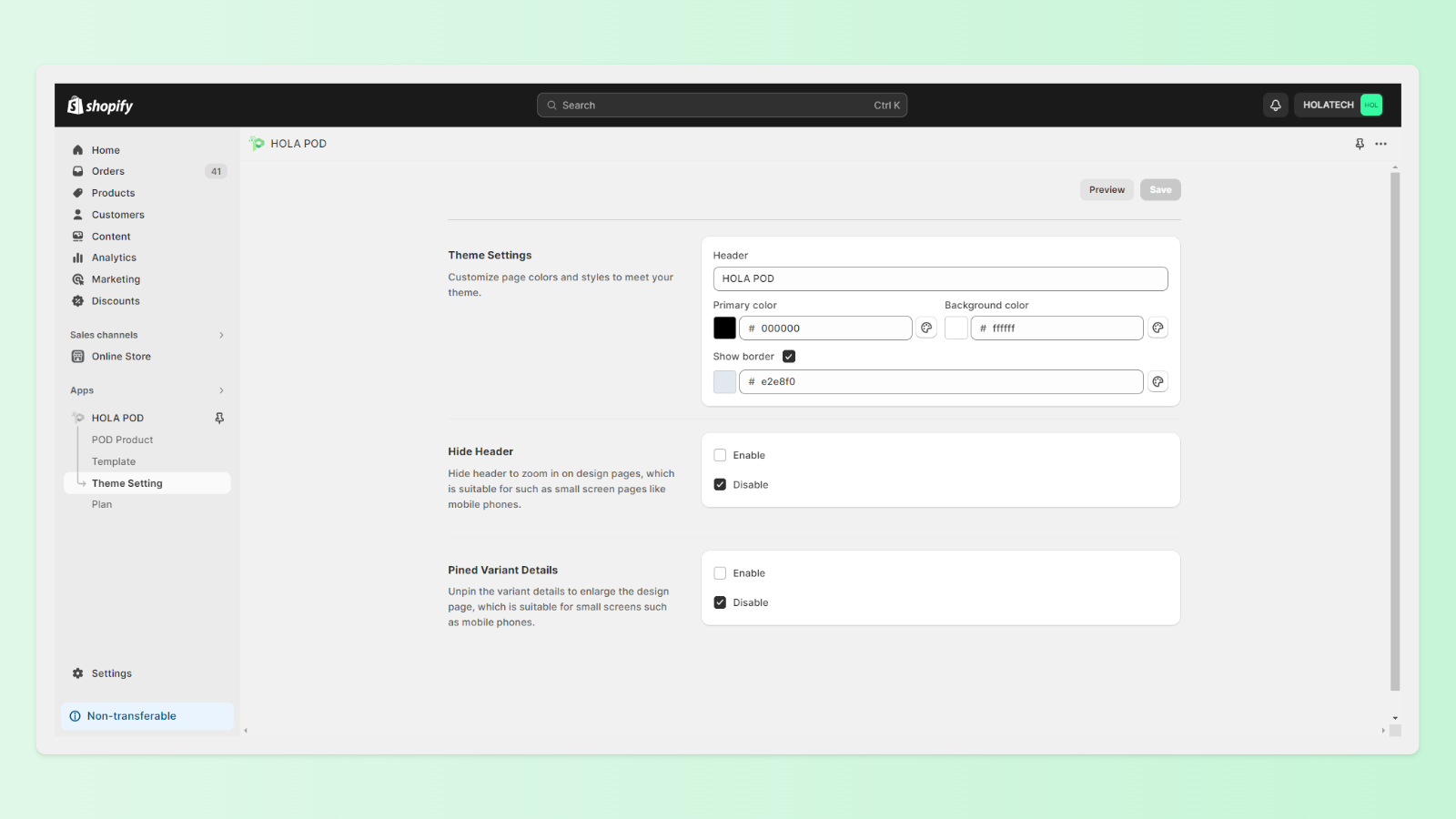Viewport: 1456px width, 819px height.
Task: Toggle the Show border checkbox
Action: 789,357
